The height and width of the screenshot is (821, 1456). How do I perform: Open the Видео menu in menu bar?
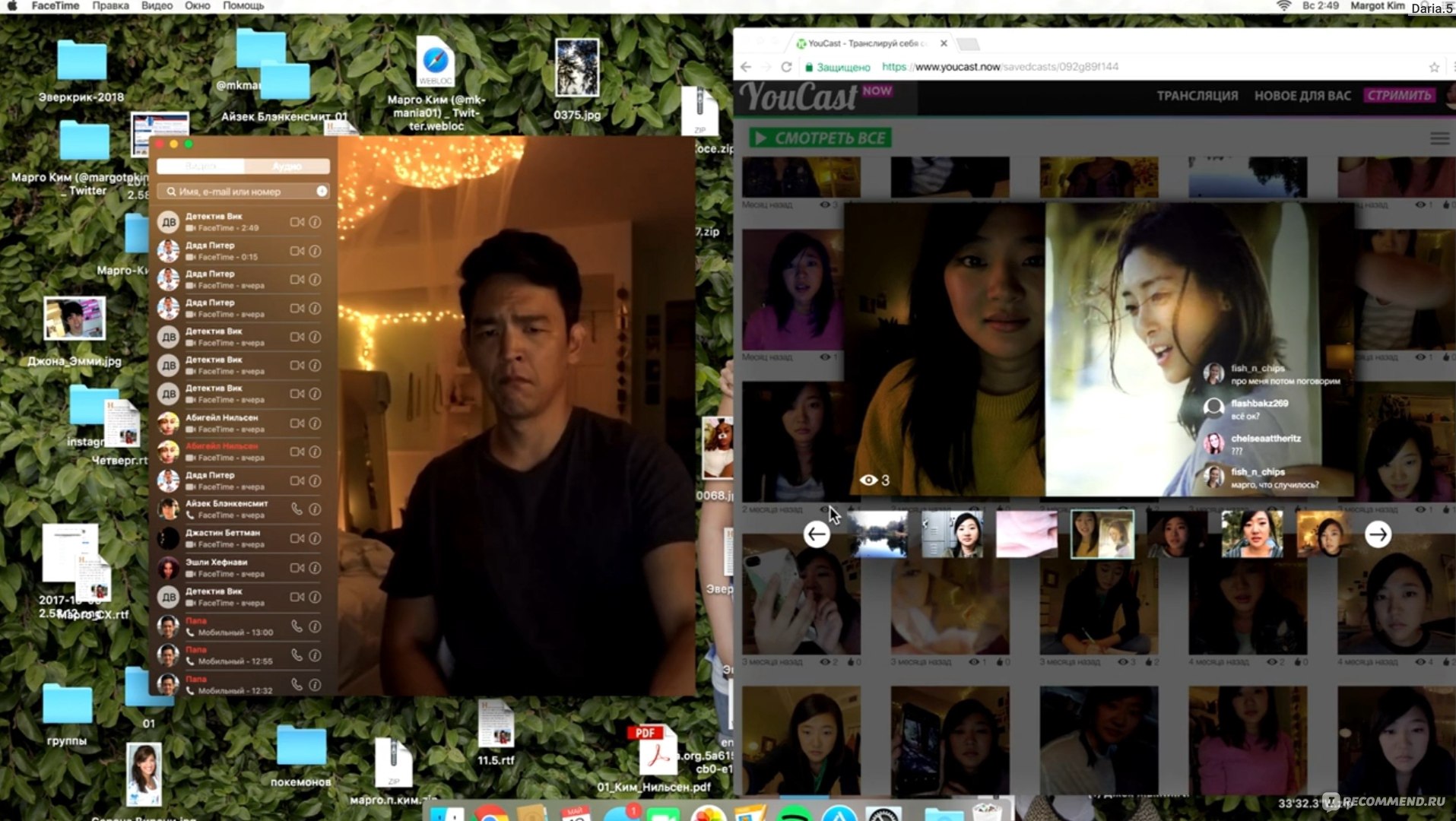click(x=157, y=5)
